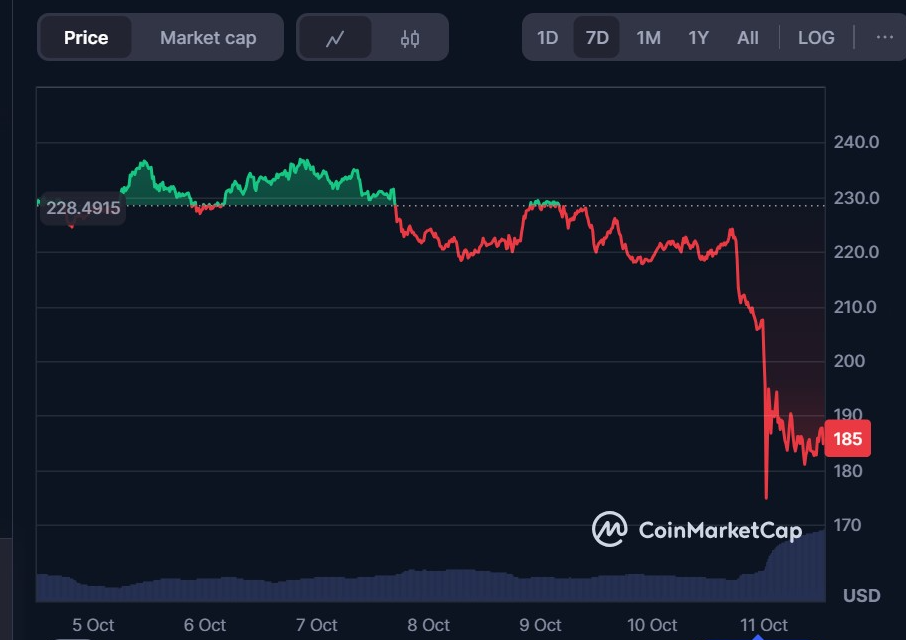Set the chart range to 1D
This screenshot has width=906, height=640.
pos(548,38)
